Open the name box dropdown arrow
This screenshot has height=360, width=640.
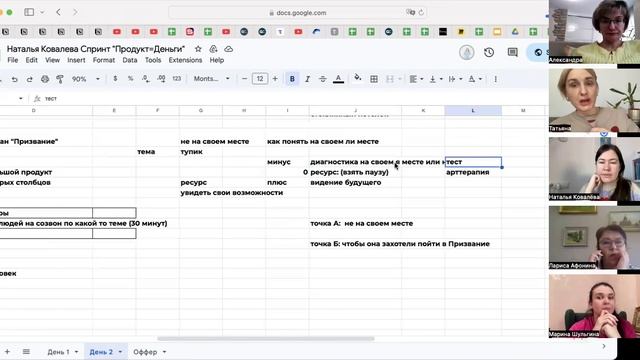tap(21, 98)
